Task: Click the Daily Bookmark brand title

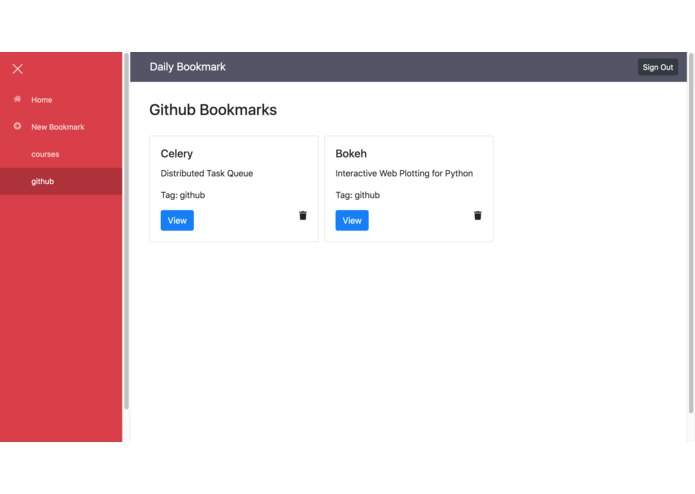Action: [x=187, y=67]
